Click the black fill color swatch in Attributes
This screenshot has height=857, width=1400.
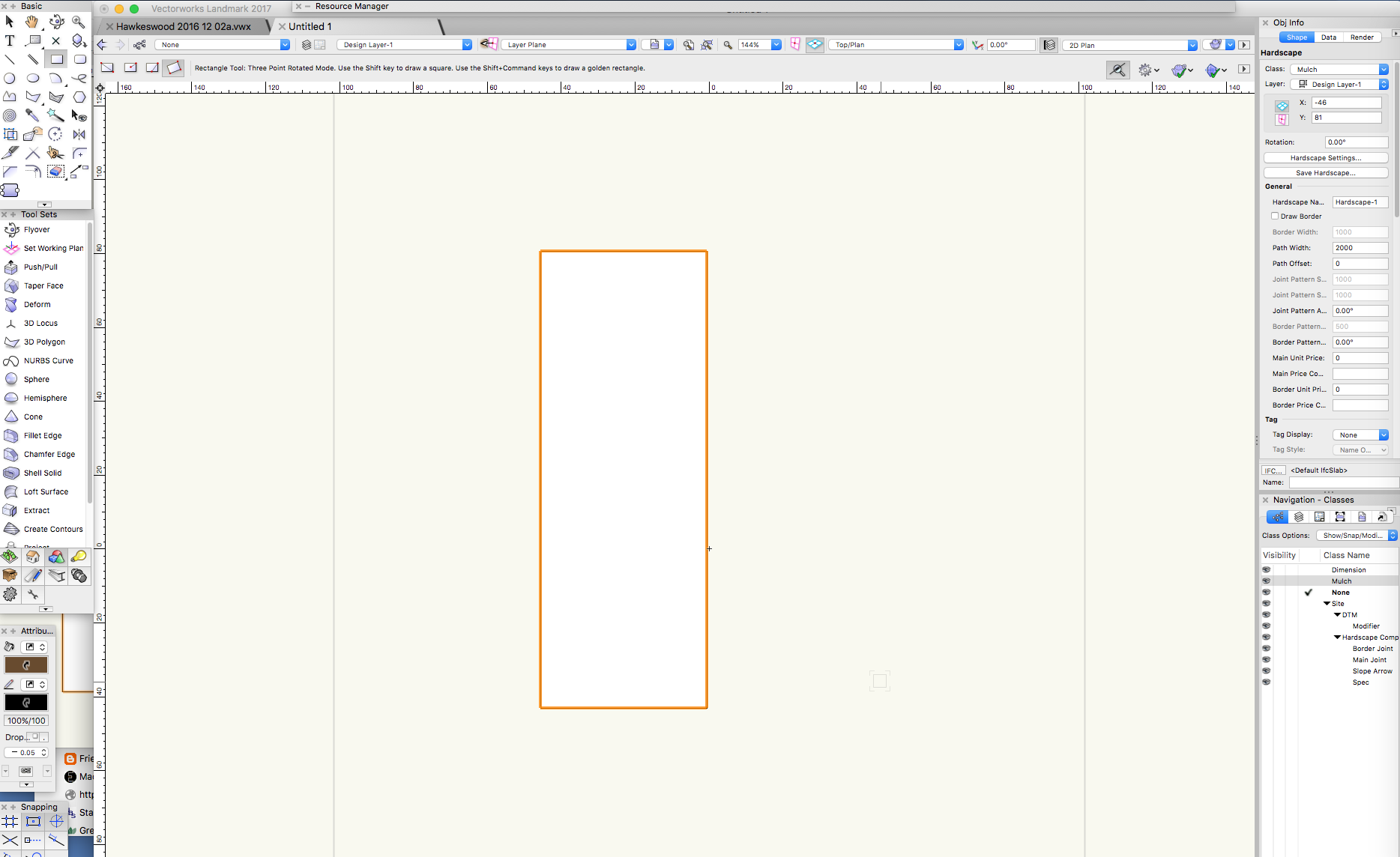pyautogui.click(x=25, y=702)
